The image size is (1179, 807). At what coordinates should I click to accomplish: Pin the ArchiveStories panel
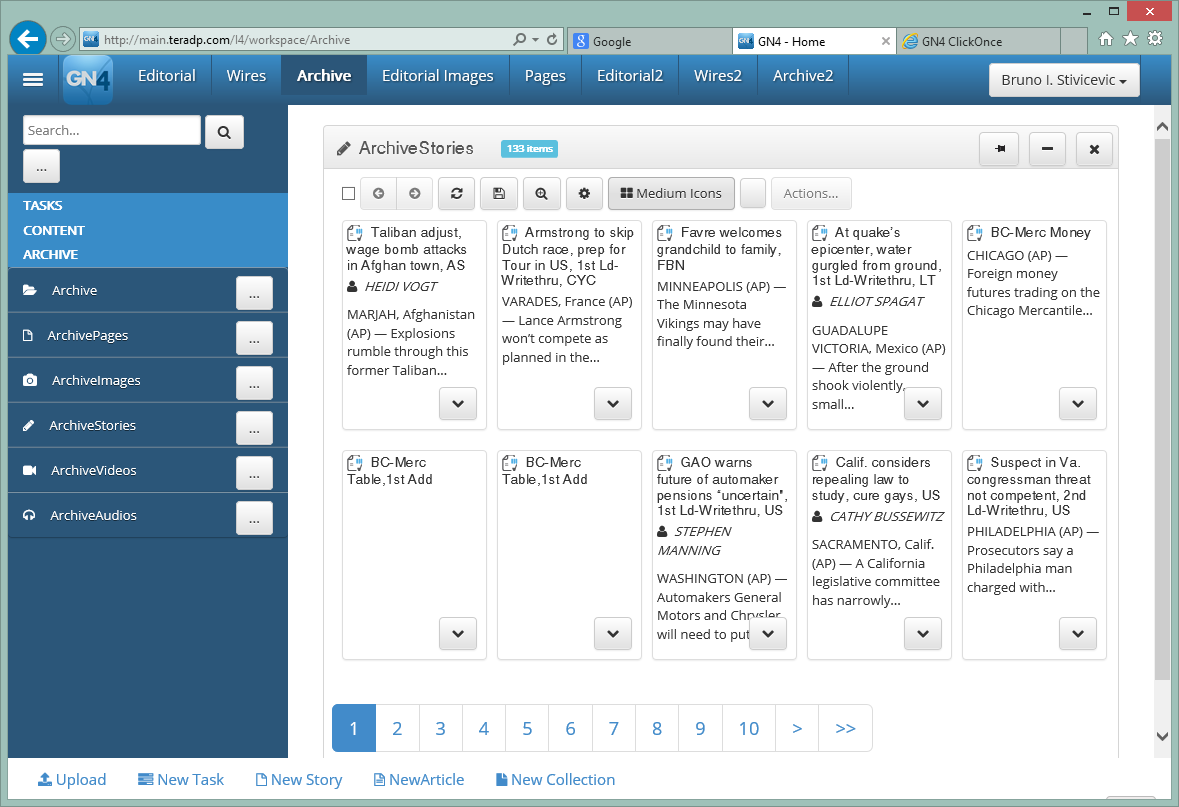click(999, 149)
